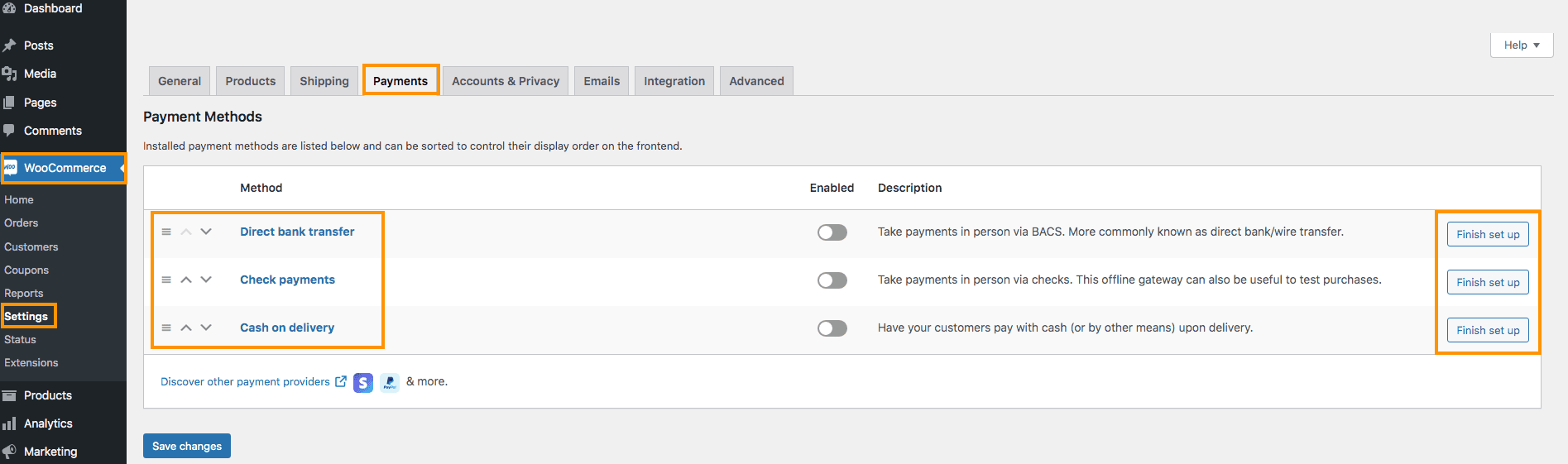Move Cash on delivery down with the chevron

[x=206, y=328]
